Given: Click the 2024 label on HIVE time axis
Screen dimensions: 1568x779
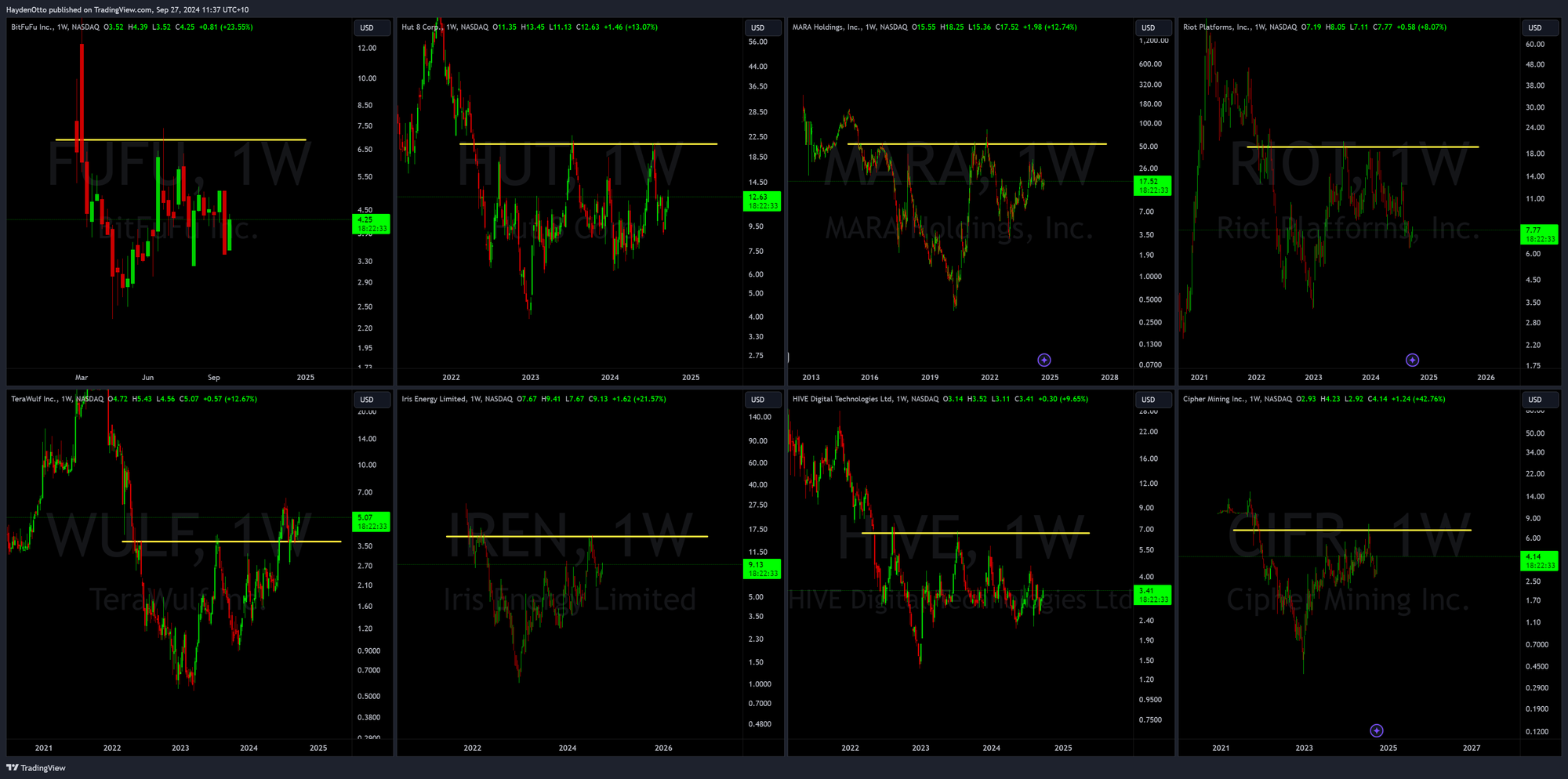Looking at the screenshot, I should [x=991, y=748].
